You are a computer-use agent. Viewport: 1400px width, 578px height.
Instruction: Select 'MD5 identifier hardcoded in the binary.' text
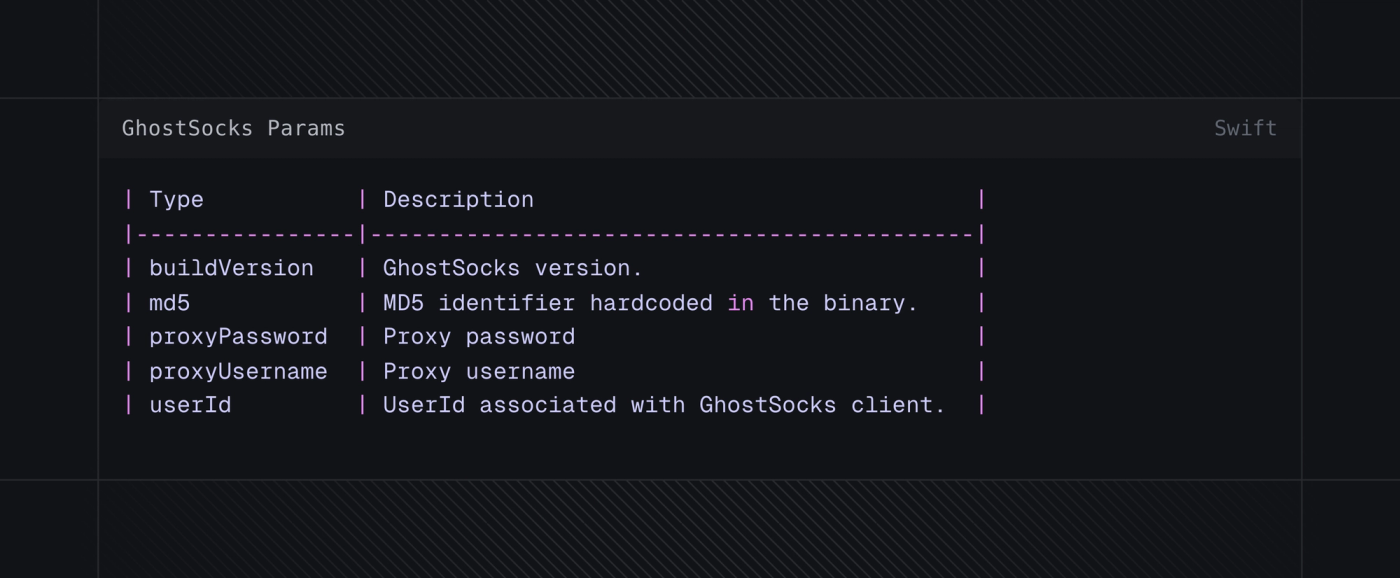(x=650, y=303)
